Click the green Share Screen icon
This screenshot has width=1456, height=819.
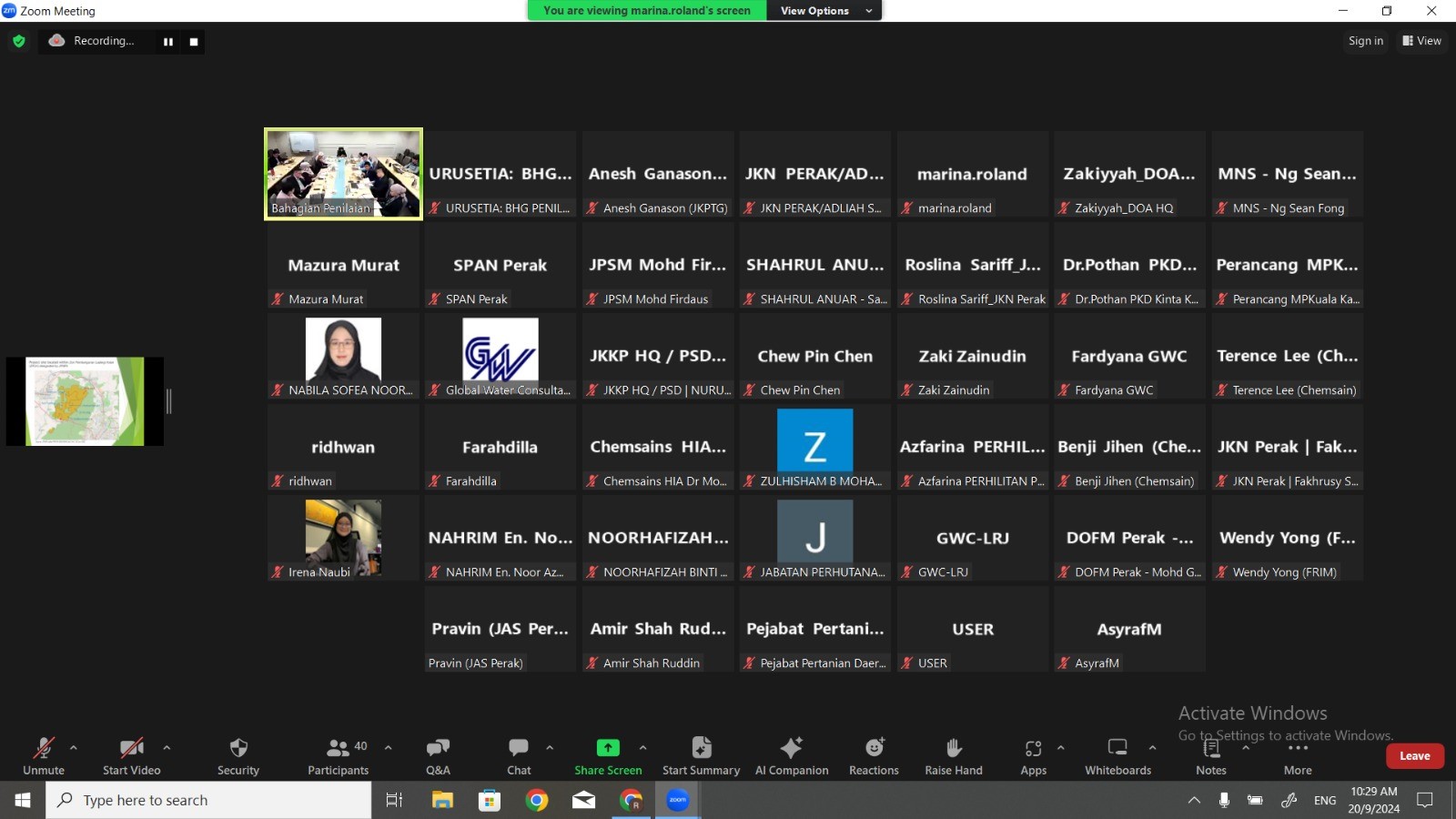point(608,748)
